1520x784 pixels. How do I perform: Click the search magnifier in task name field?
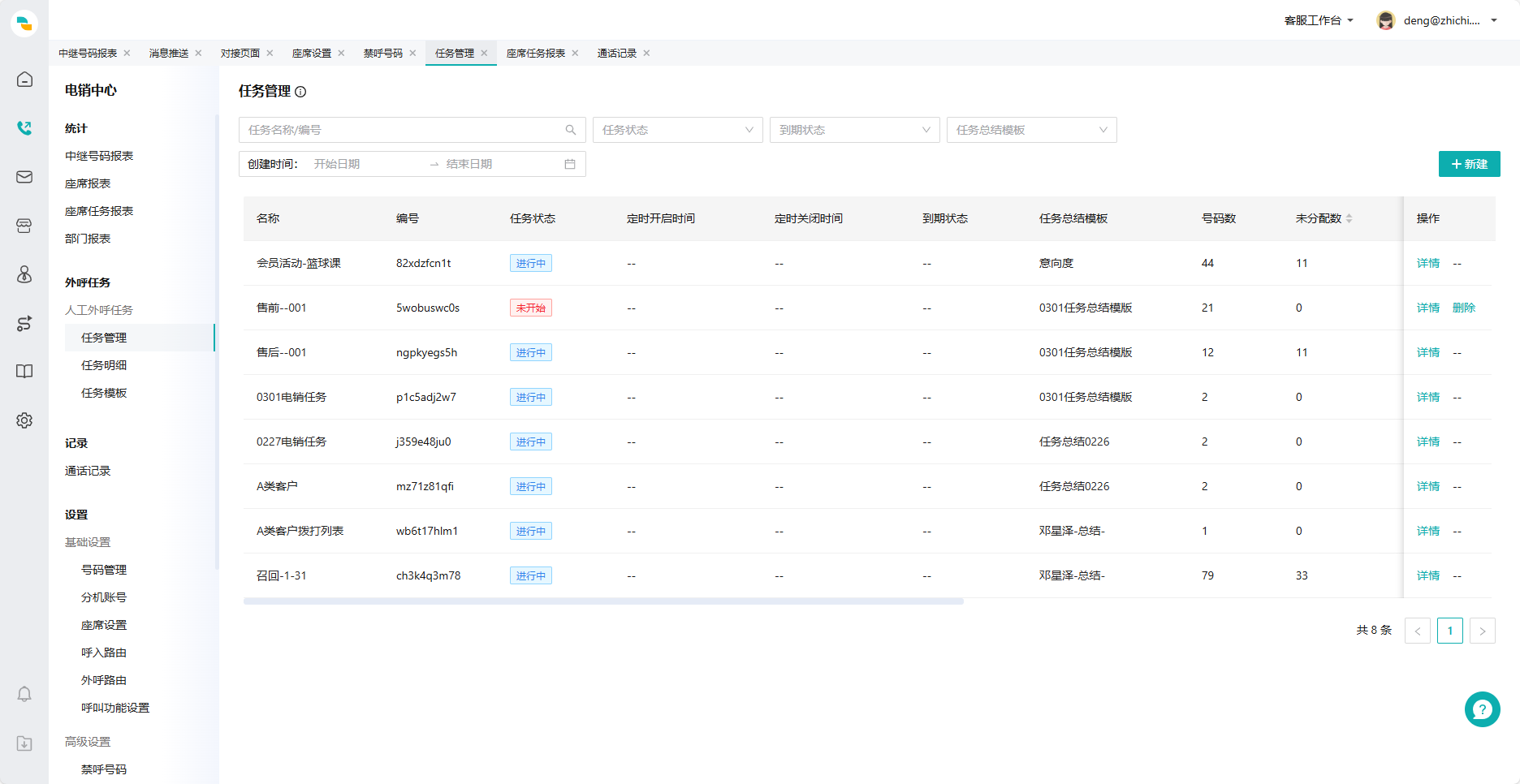point(571,130)
